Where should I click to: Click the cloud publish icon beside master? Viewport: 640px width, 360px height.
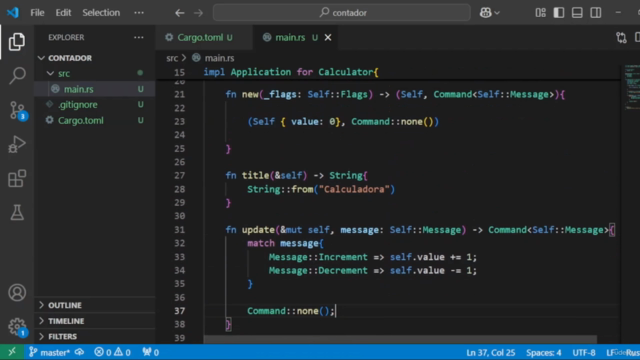[x=79, y=352]
